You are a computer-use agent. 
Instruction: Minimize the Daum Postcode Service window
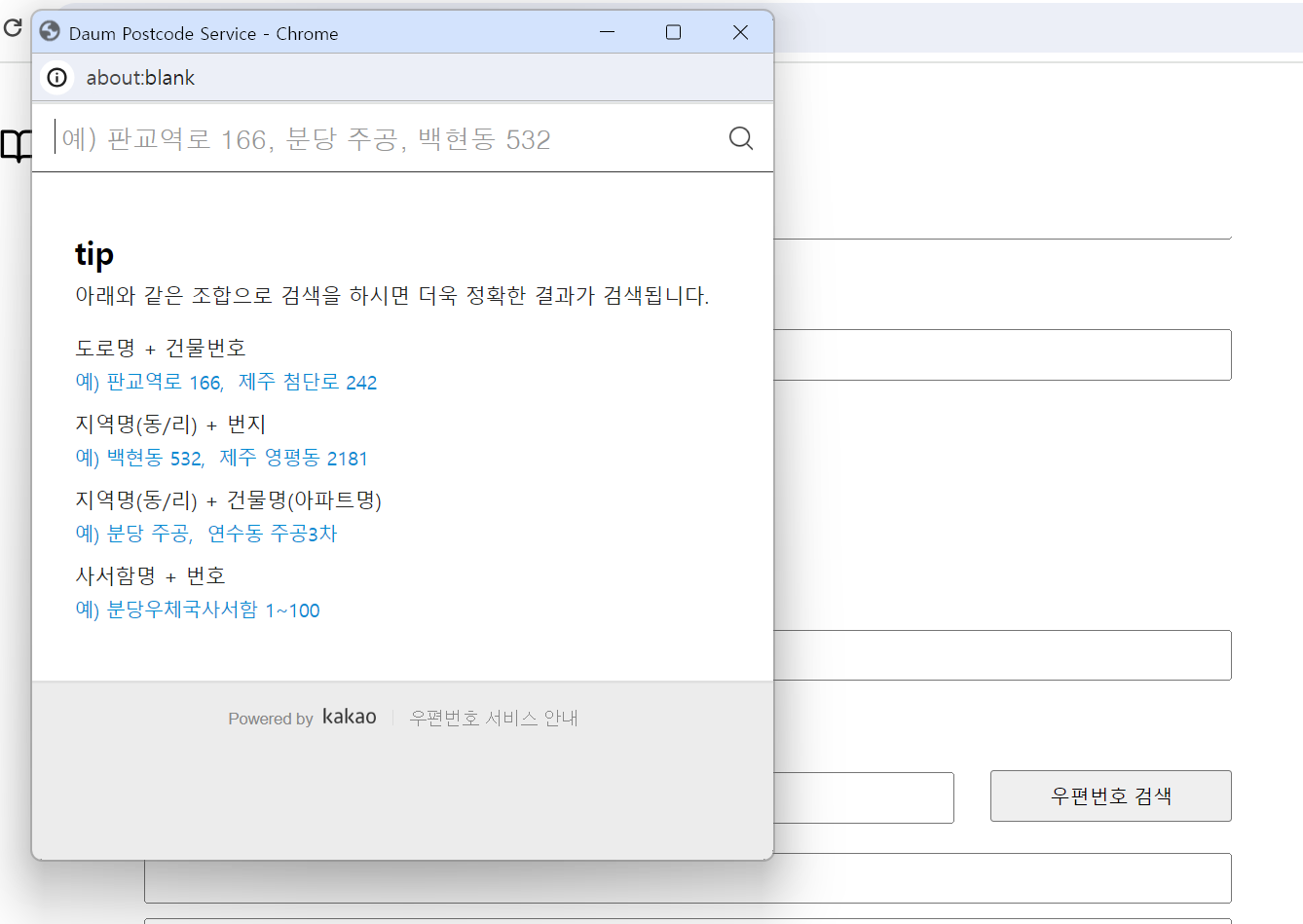(x=608, y=32)
